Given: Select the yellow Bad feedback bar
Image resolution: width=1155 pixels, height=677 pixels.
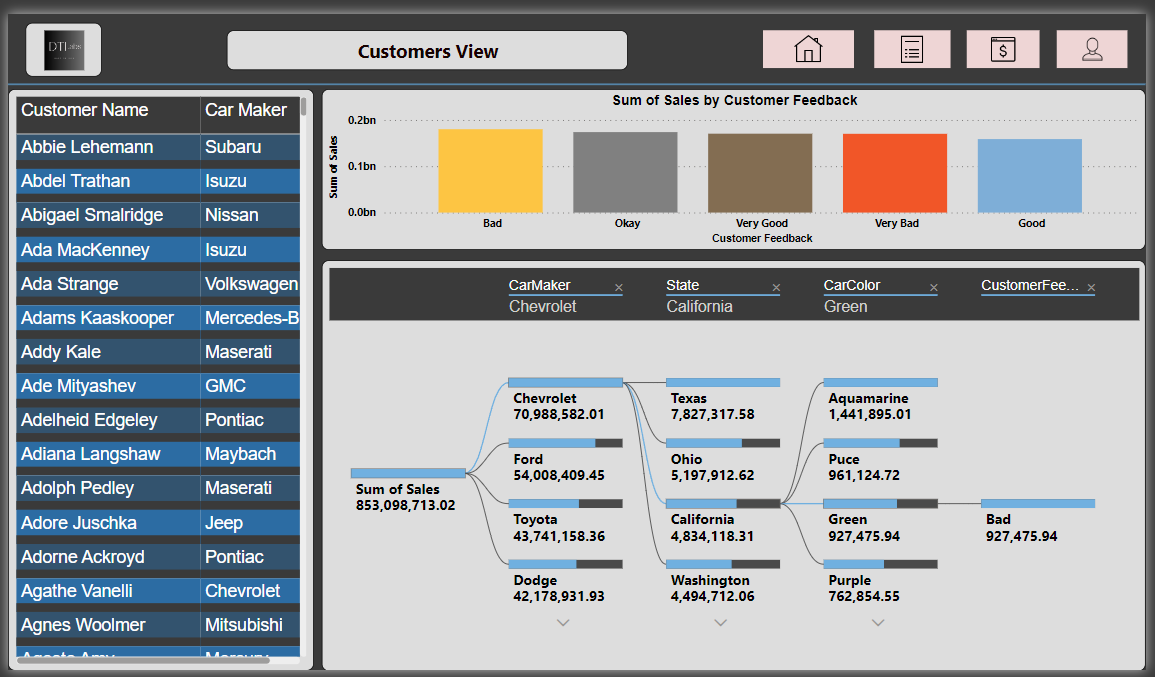Looking at the screenshot, I should [492, 170].
